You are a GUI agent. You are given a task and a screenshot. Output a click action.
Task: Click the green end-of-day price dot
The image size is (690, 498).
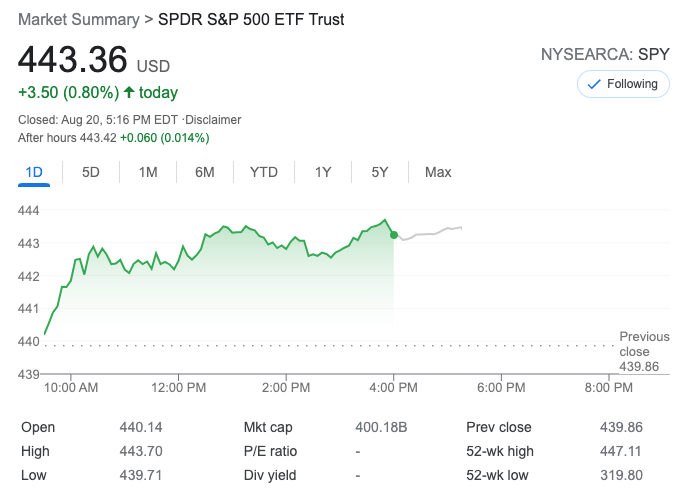coord(393,234)
